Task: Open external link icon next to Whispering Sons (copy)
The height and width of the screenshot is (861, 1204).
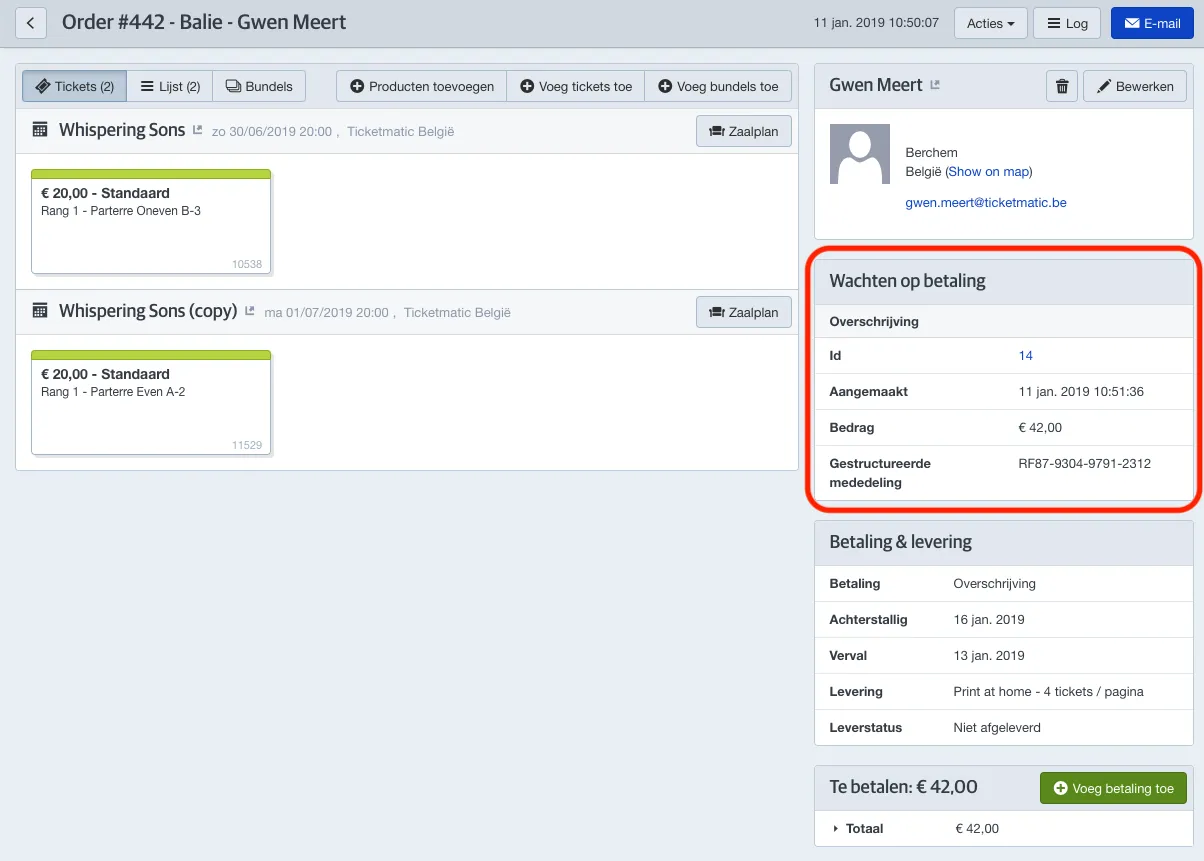Action: click(x=249, y=311)
